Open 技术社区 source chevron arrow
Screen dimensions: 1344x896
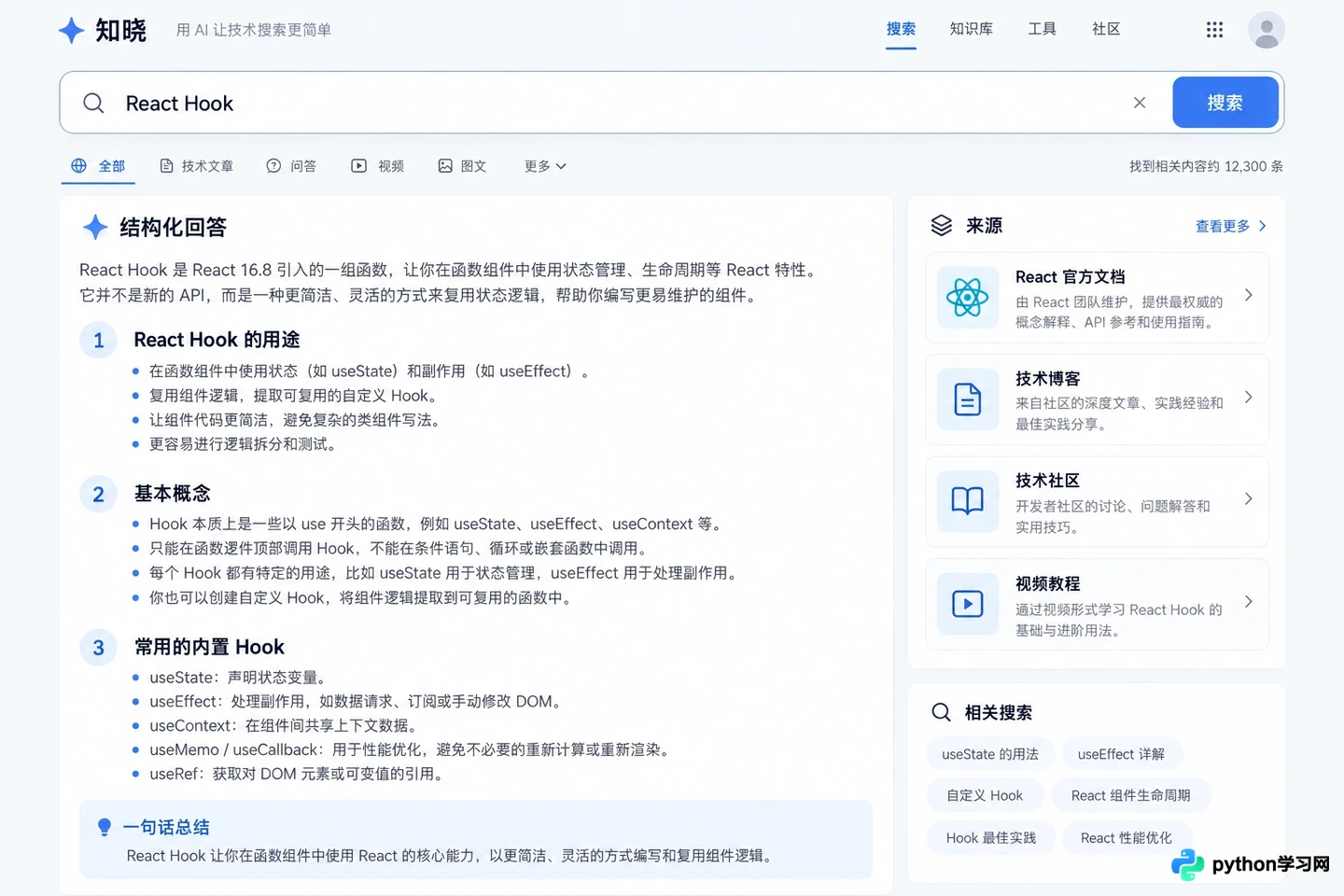[1249, 499]
